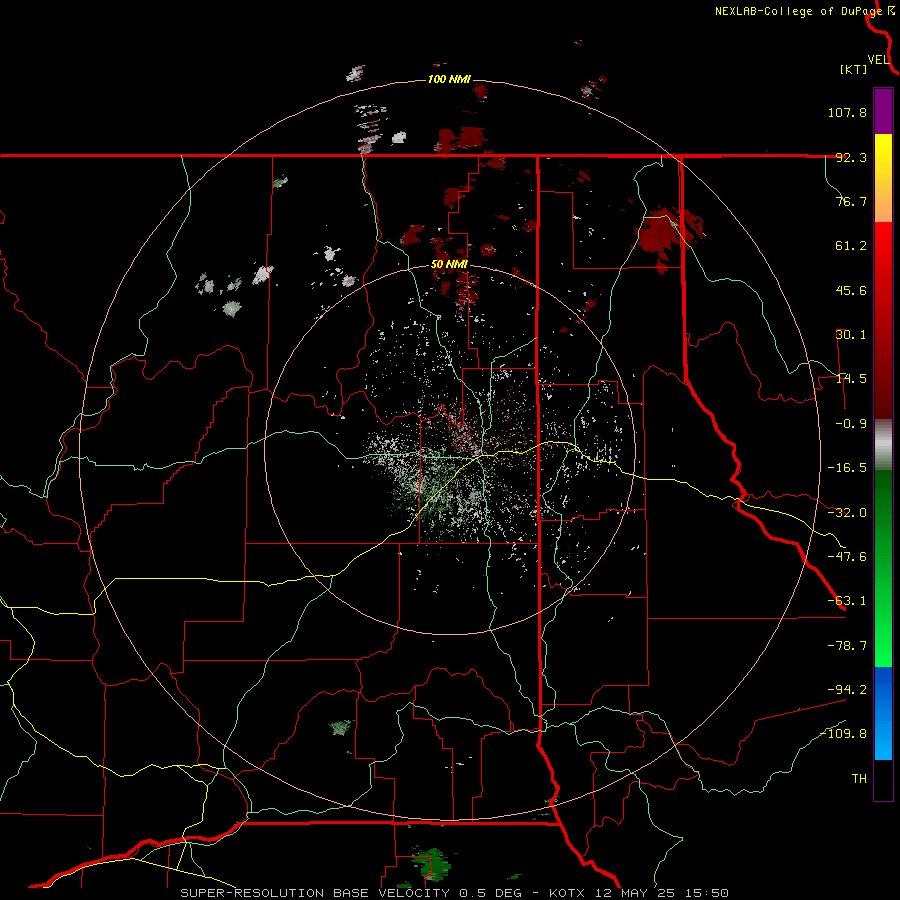Click the -16.5 velocity scale value
This screenshot has width=900, height=900.
tap(847, 468)
